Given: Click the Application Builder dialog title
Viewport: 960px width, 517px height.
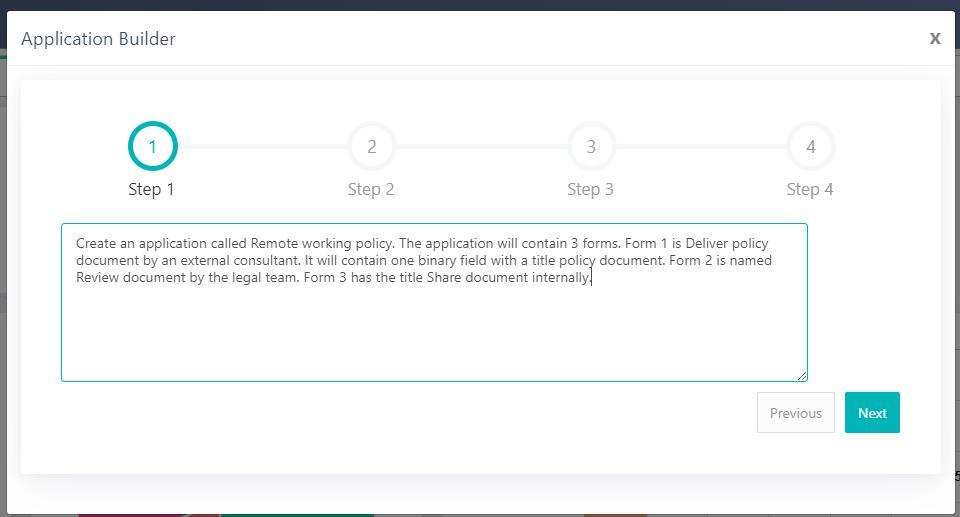Looking at the screenshot, I should [x=98, y=39].
